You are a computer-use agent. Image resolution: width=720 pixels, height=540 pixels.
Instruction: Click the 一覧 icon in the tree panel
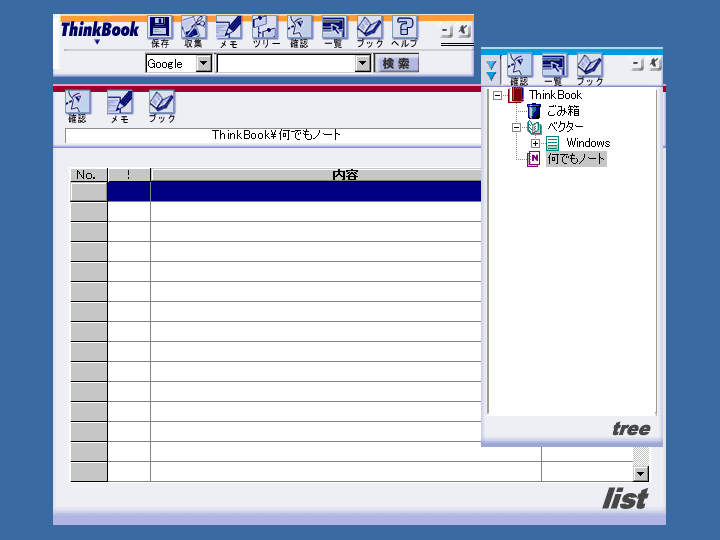(554, 69)
